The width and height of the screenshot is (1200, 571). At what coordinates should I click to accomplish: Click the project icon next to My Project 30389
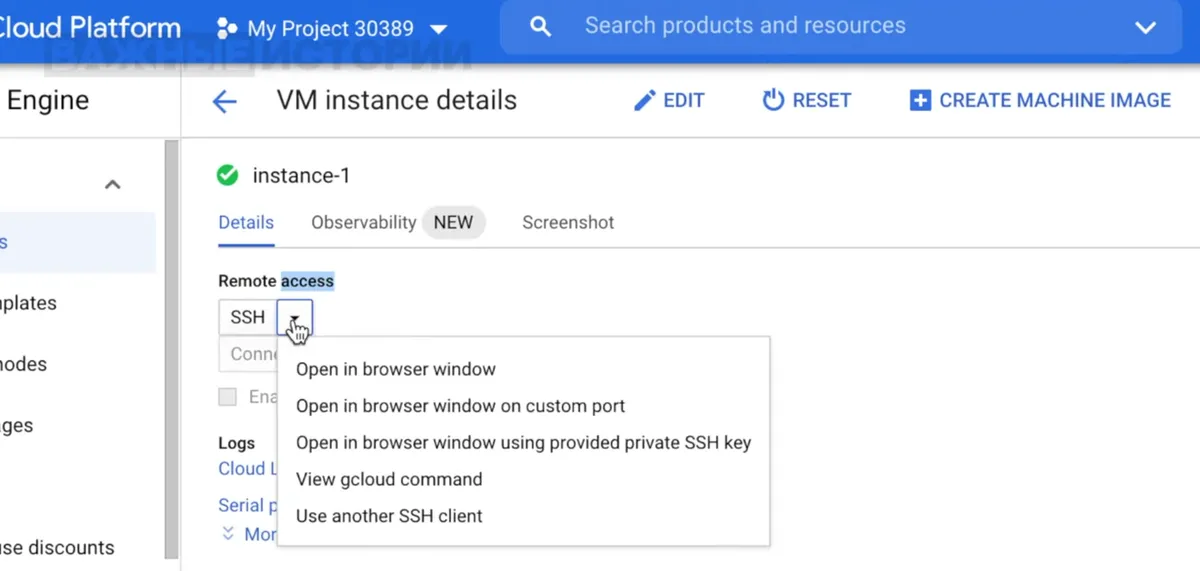point(227,28)
